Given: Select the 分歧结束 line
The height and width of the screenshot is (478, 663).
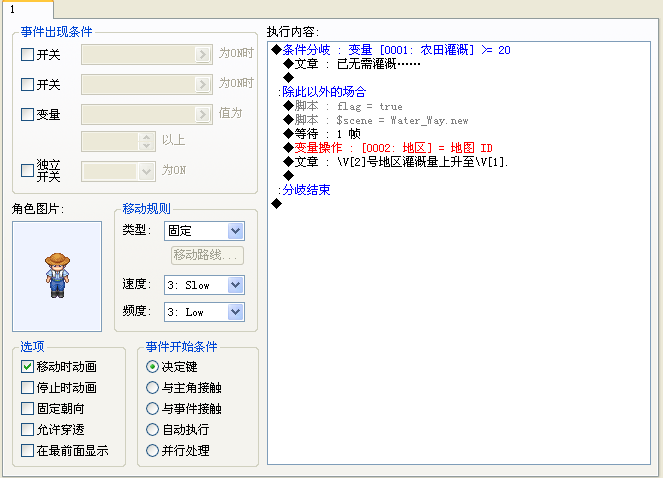Looking at the screenshot, I should pos(306,190).
